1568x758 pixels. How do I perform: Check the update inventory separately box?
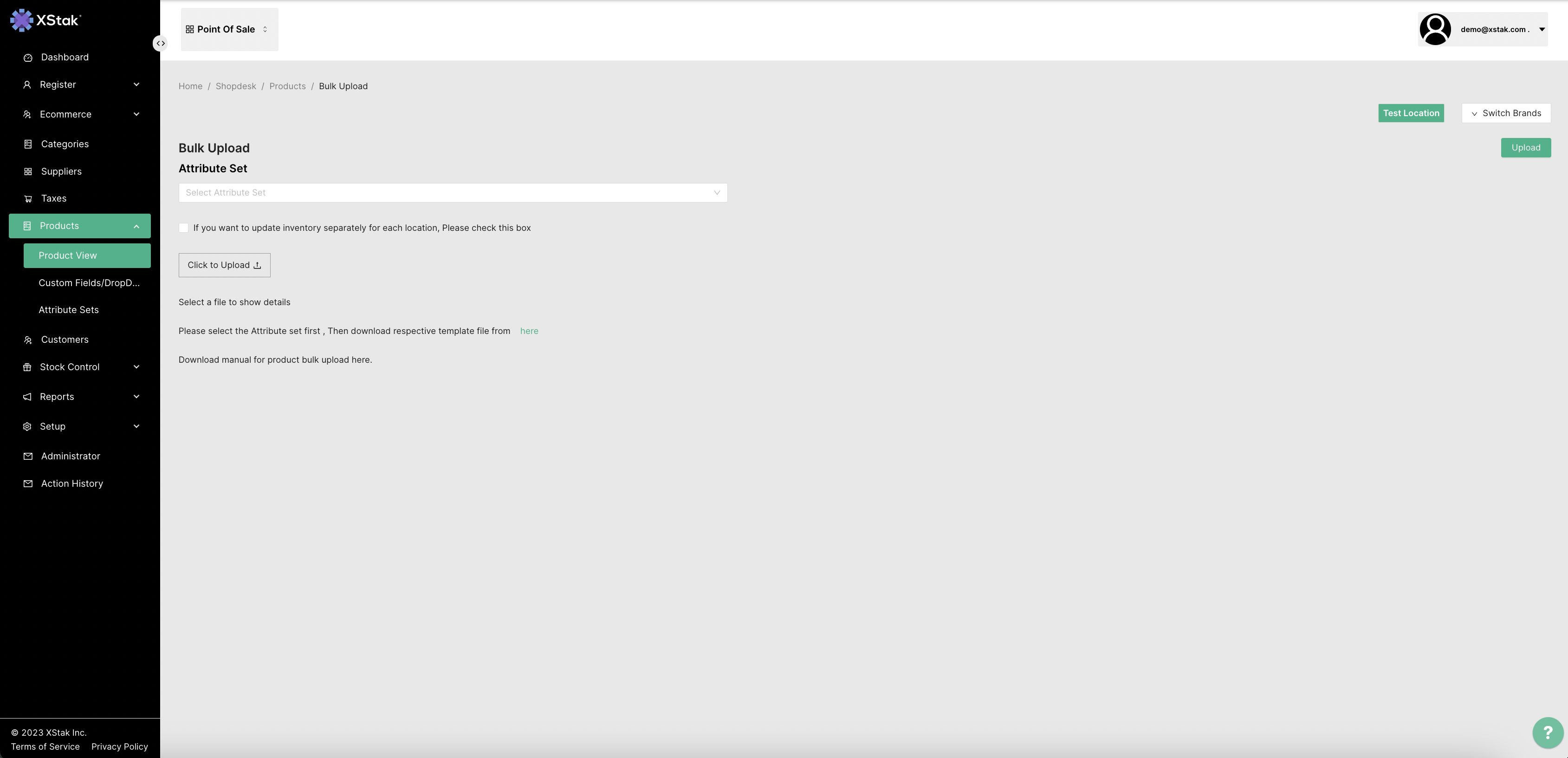coord(183,229)
